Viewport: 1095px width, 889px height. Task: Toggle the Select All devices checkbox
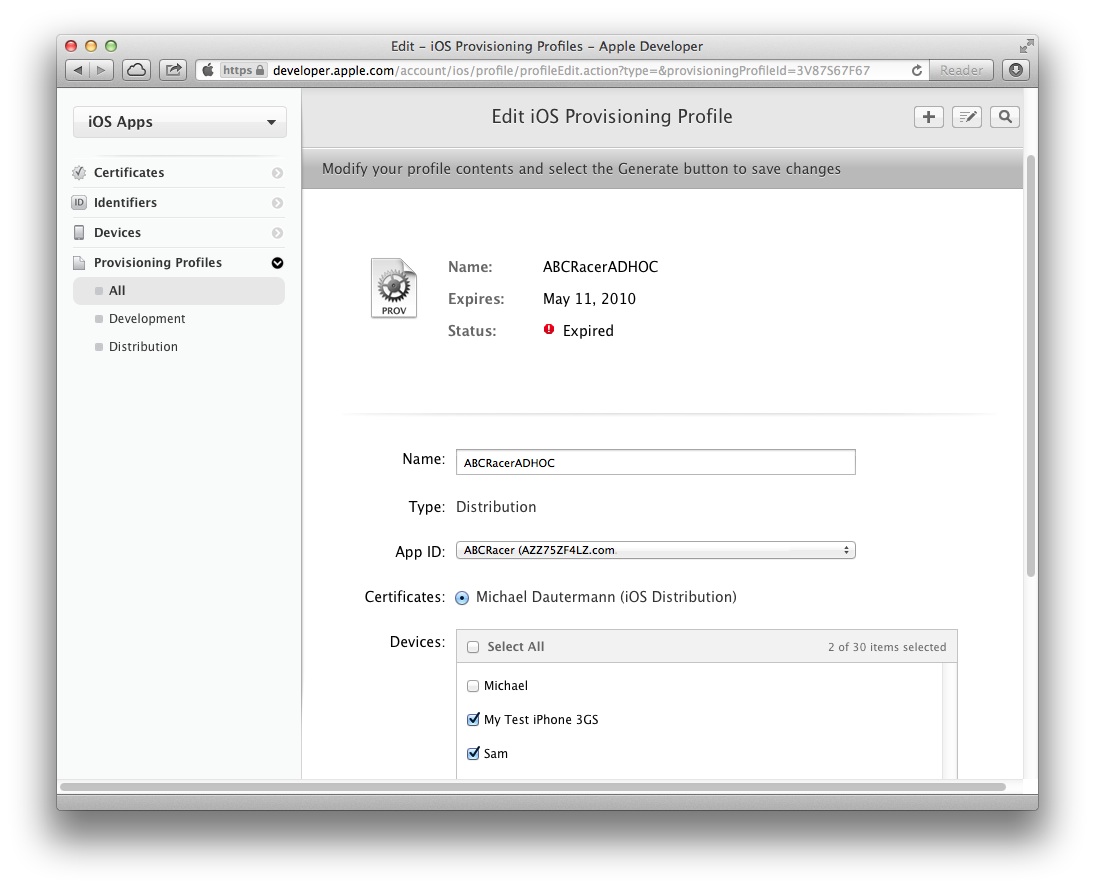coord(473,647)
